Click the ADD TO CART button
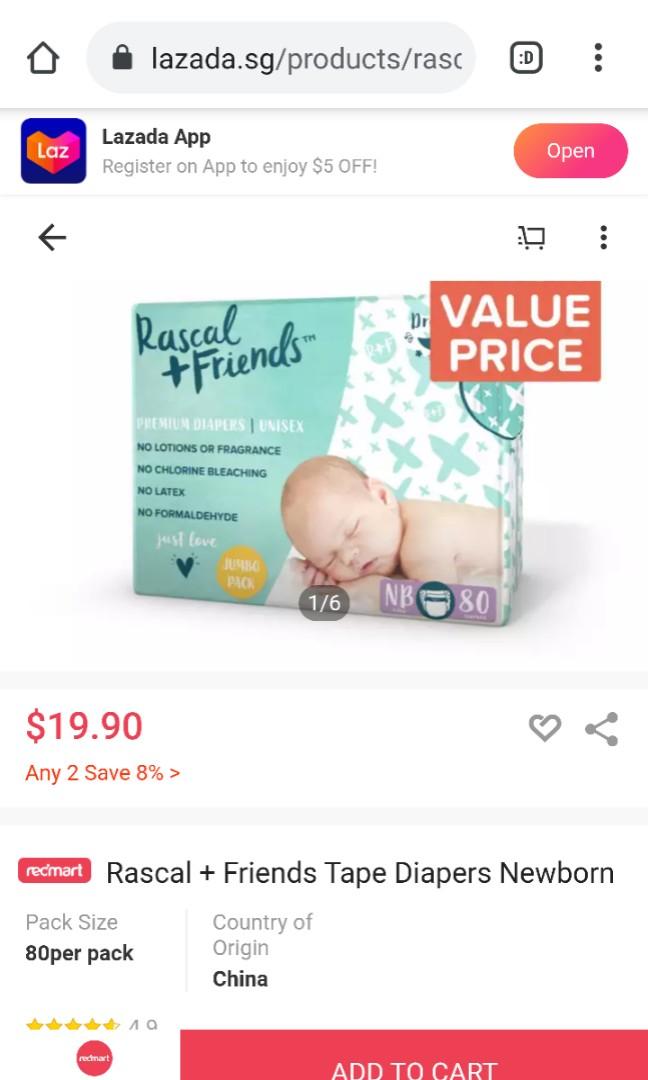This screenshot has height=1080, width=648. point(414,1055)
